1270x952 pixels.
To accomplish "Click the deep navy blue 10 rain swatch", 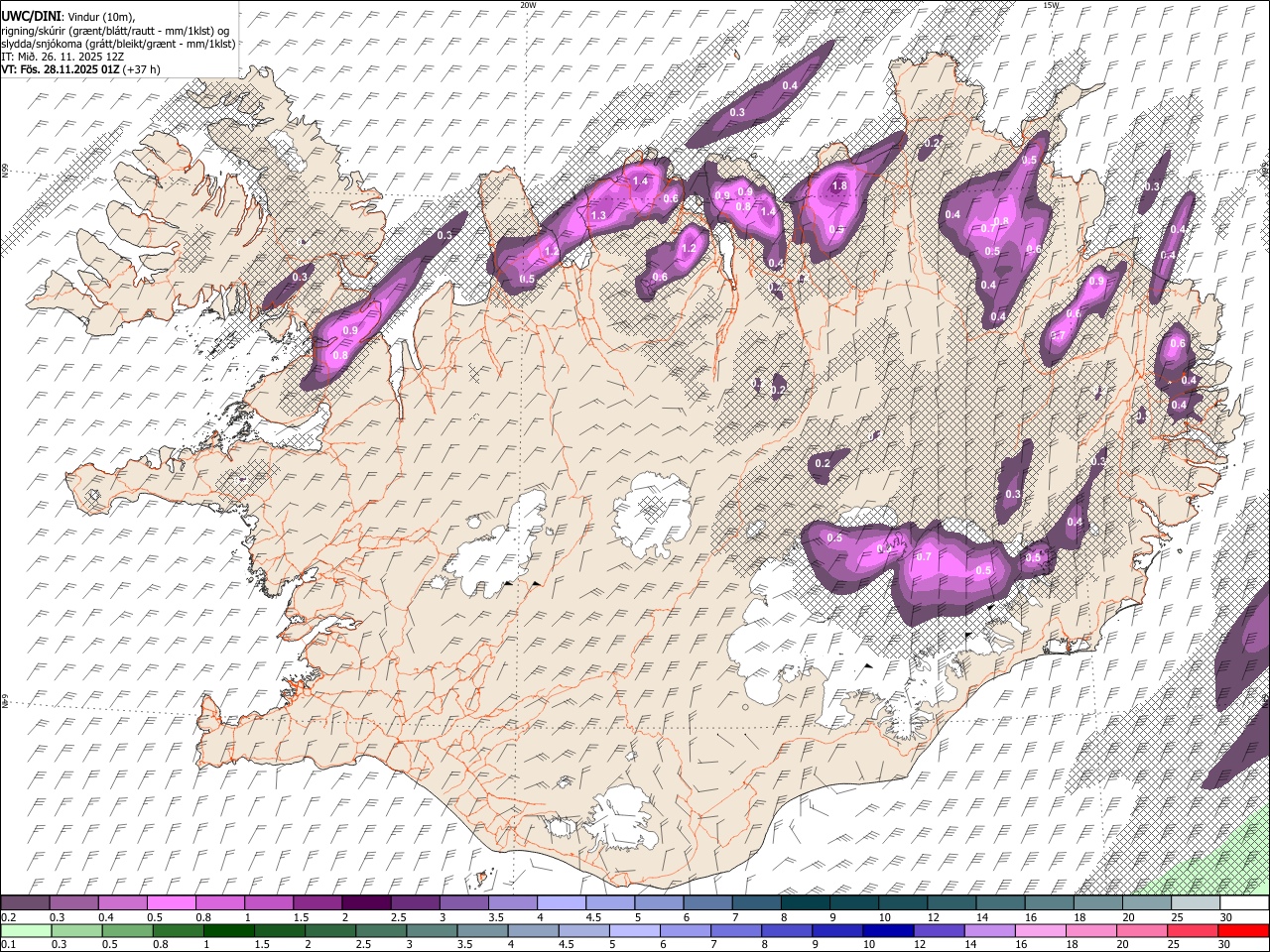I will tap(889, 931).
